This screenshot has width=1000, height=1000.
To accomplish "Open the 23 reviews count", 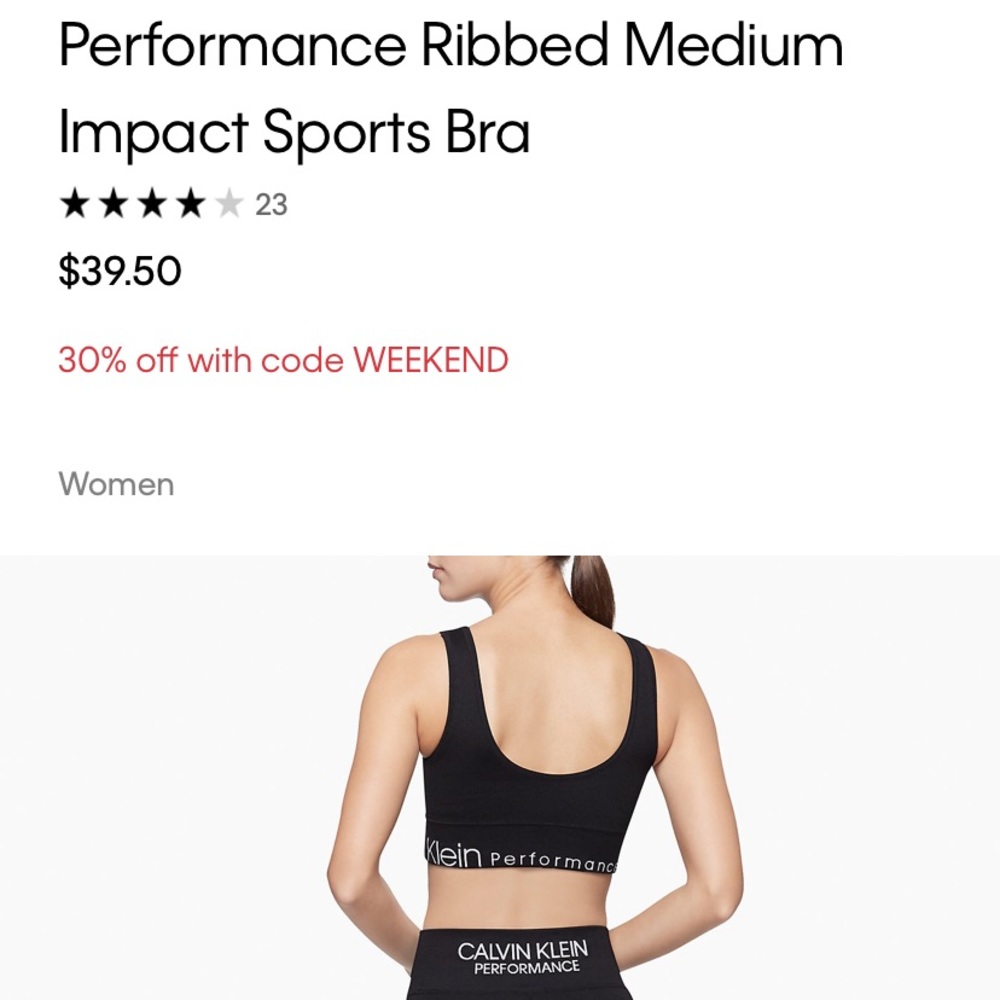I will tap(271, 205).
